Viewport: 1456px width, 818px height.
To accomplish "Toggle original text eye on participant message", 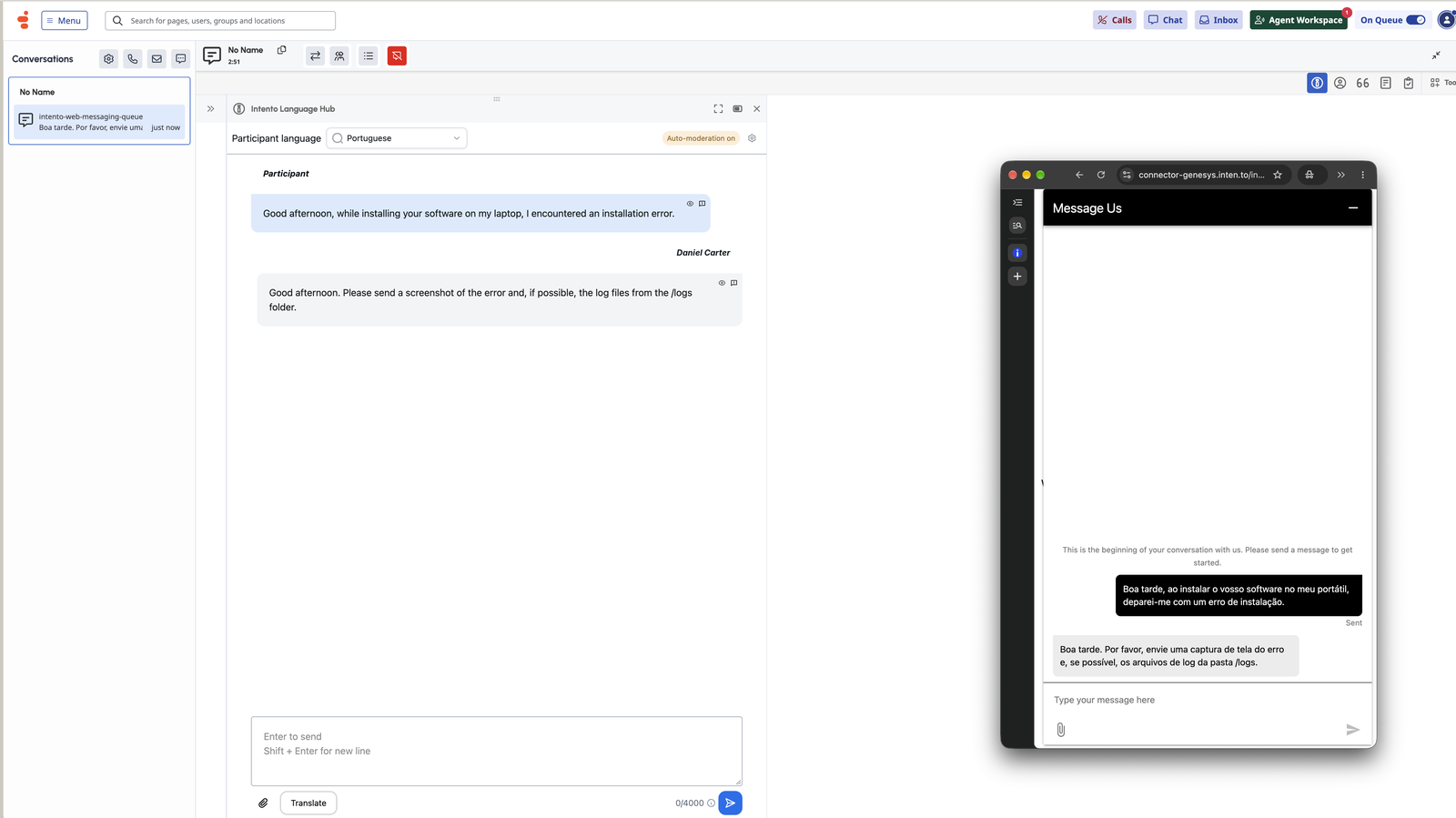I will (x=690, y=204).
